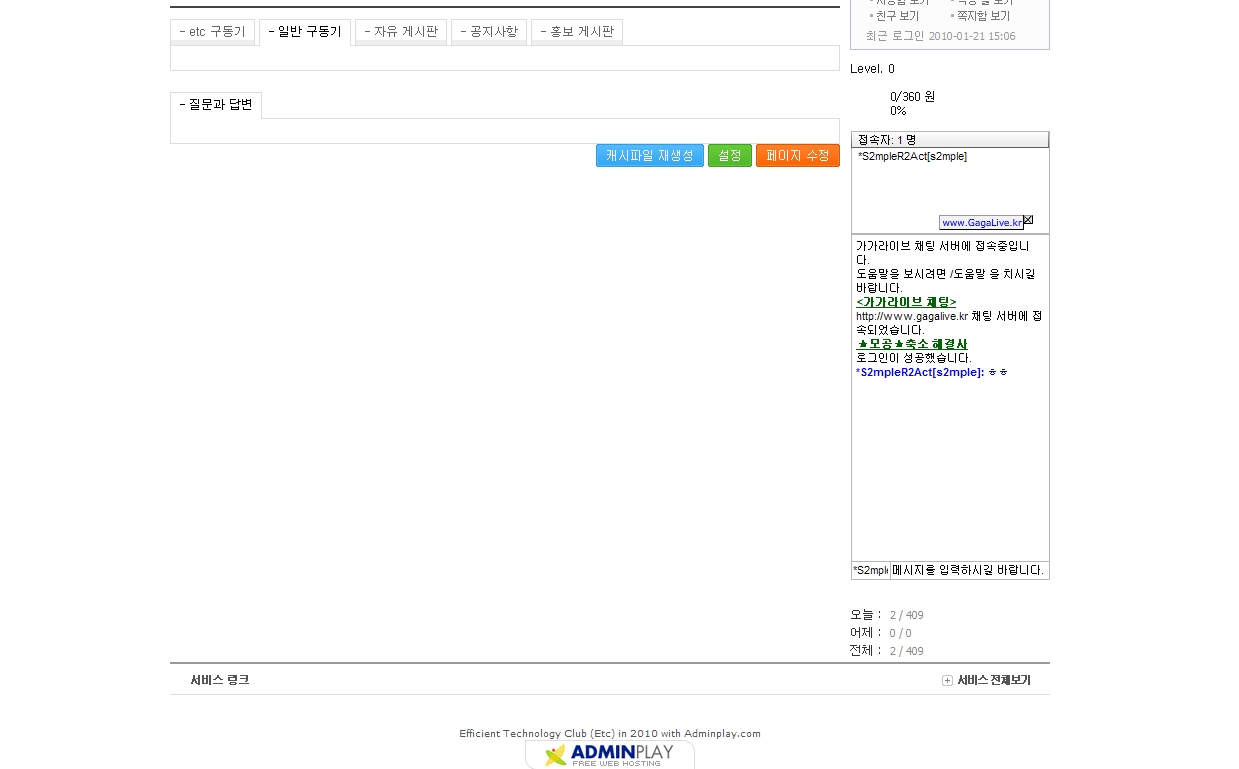Open the etc 구동기 tab

coord(212,32)
